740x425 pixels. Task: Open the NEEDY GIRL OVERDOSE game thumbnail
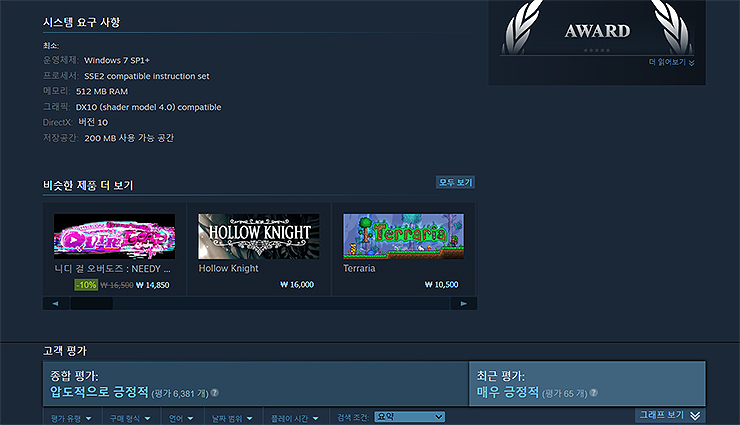[114, 236]
